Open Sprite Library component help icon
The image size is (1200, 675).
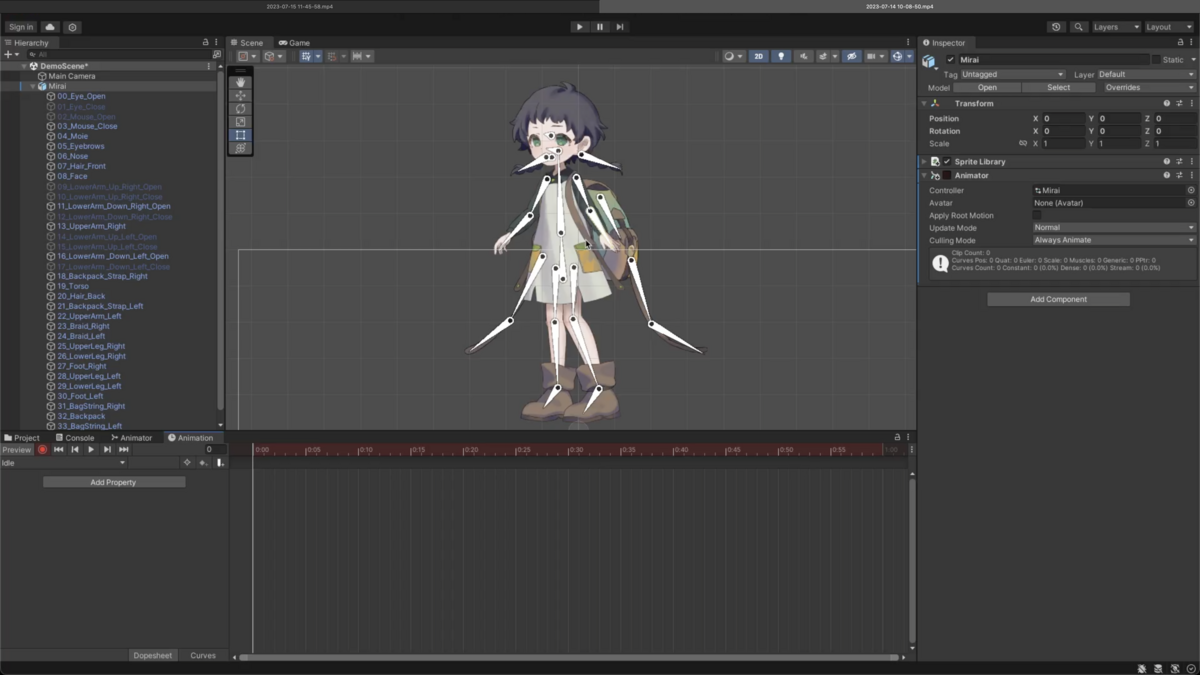[1166, 162]
